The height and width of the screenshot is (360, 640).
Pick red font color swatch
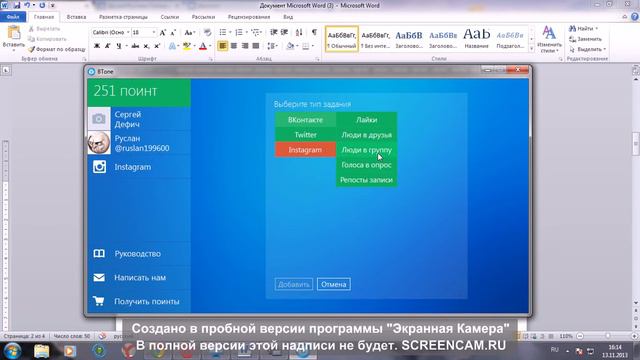click(203, 46)
